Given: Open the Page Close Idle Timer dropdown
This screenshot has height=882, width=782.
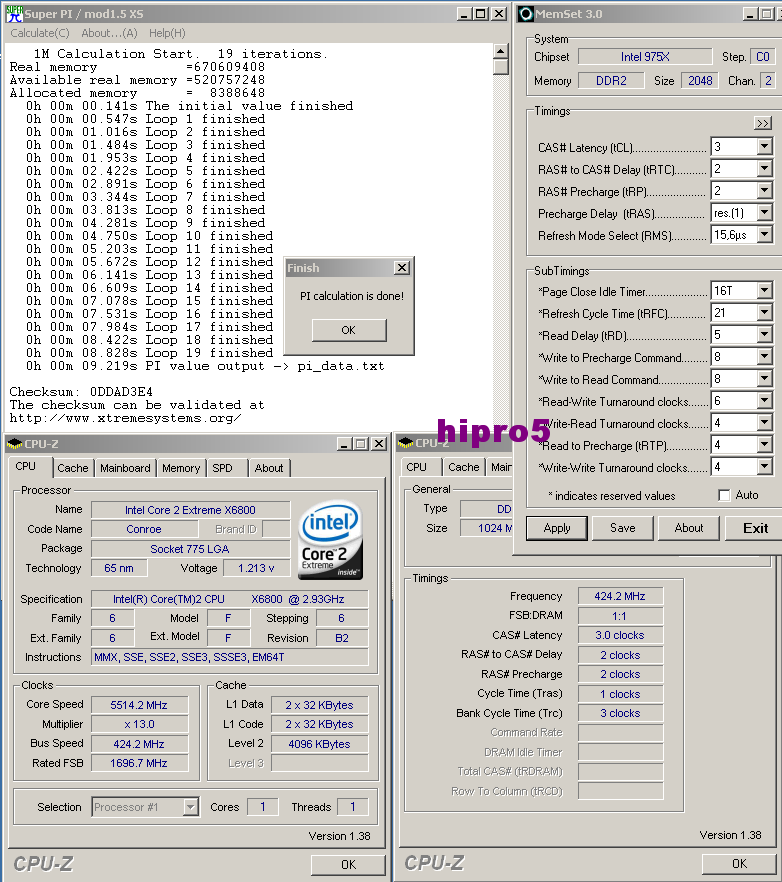Looking at the screenshot, I should click(764, 291).
